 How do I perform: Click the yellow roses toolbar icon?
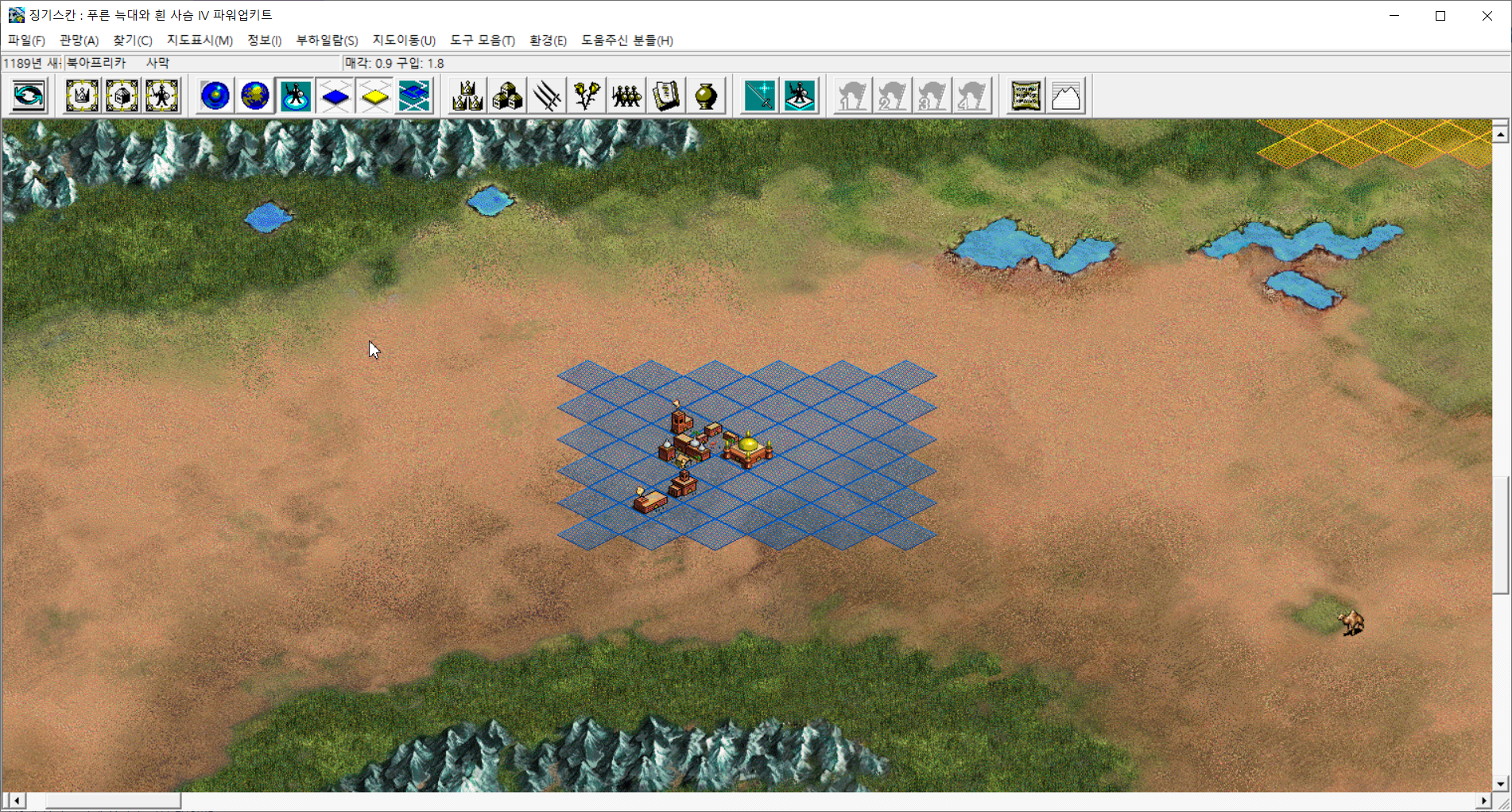coord(587,96)
